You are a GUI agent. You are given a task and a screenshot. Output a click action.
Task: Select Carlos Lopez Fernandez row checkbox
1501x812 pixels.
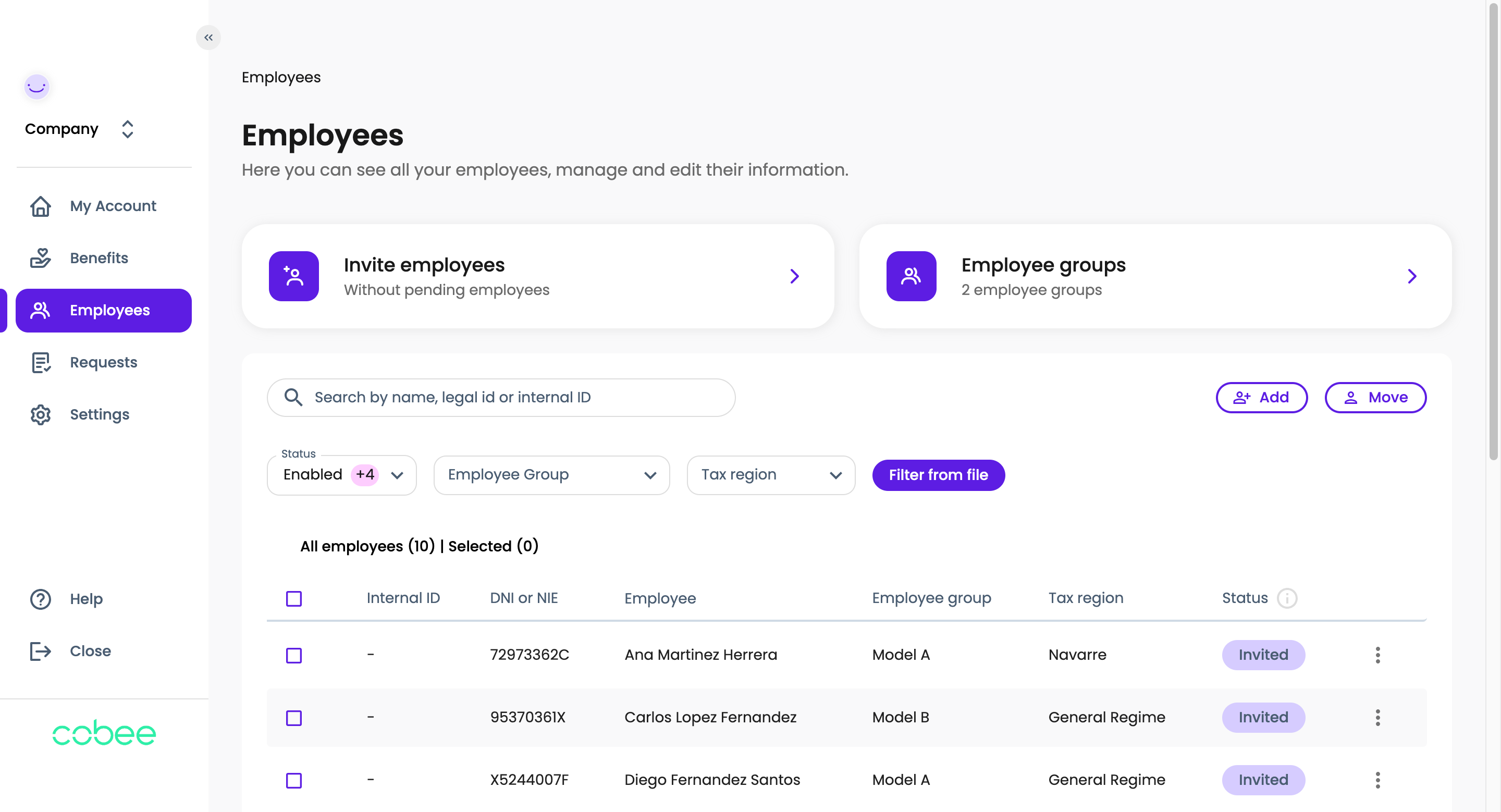[x=293, y=717]
